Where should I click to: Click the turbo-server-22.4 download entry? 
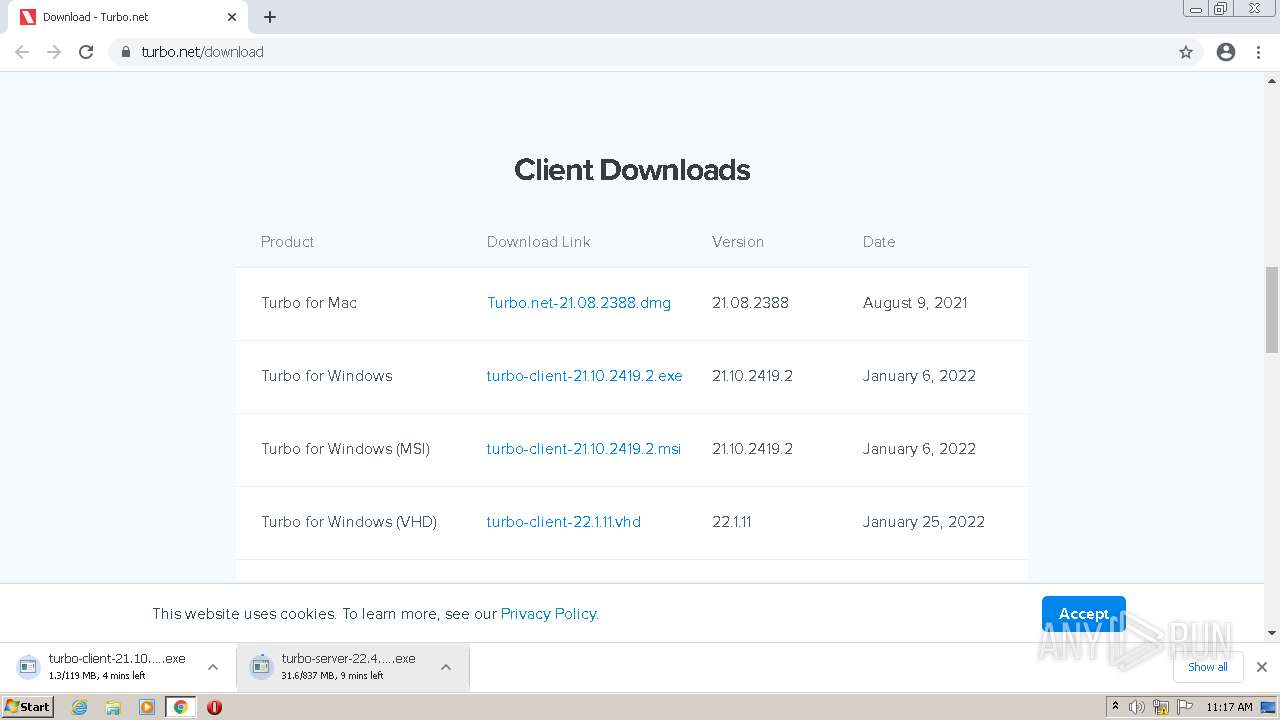pyautogui.click(x=338, y=667)
